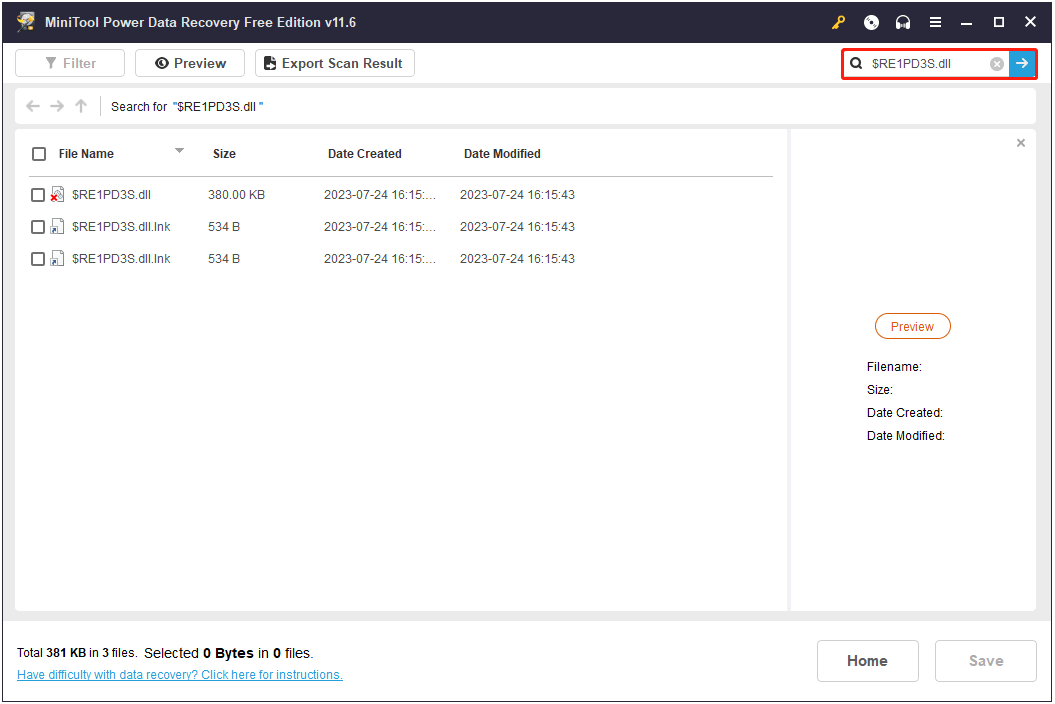Open support via headphones icon
Image resolution: width=1055 pixels, height=704 pixels.
[903, 22]
